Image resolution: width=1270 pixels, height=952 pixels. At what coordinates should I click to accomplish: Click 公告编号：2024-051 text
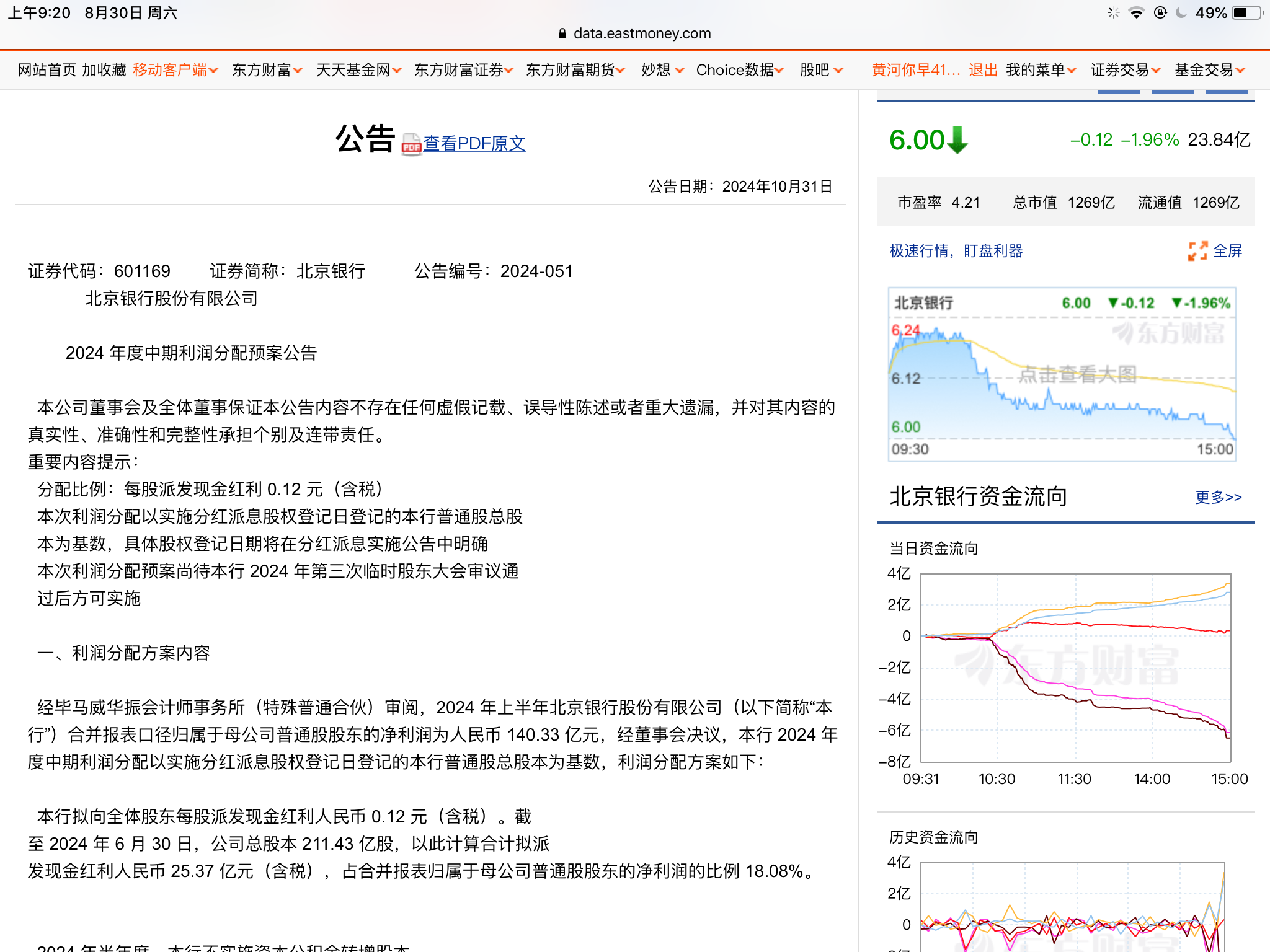click(494, 271)
